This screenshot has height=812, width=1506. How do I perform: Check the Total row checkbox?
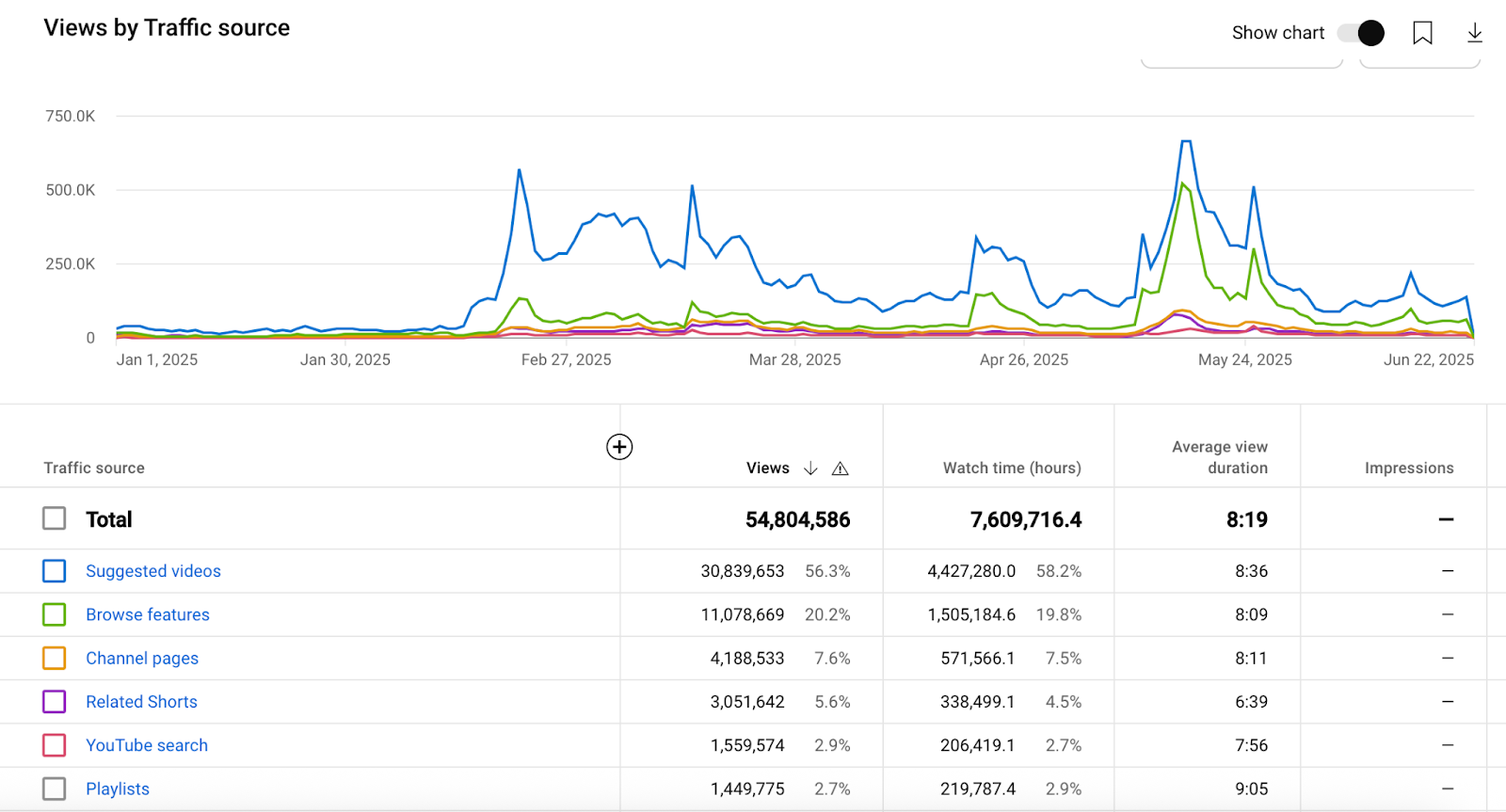[x=55, y=518]
